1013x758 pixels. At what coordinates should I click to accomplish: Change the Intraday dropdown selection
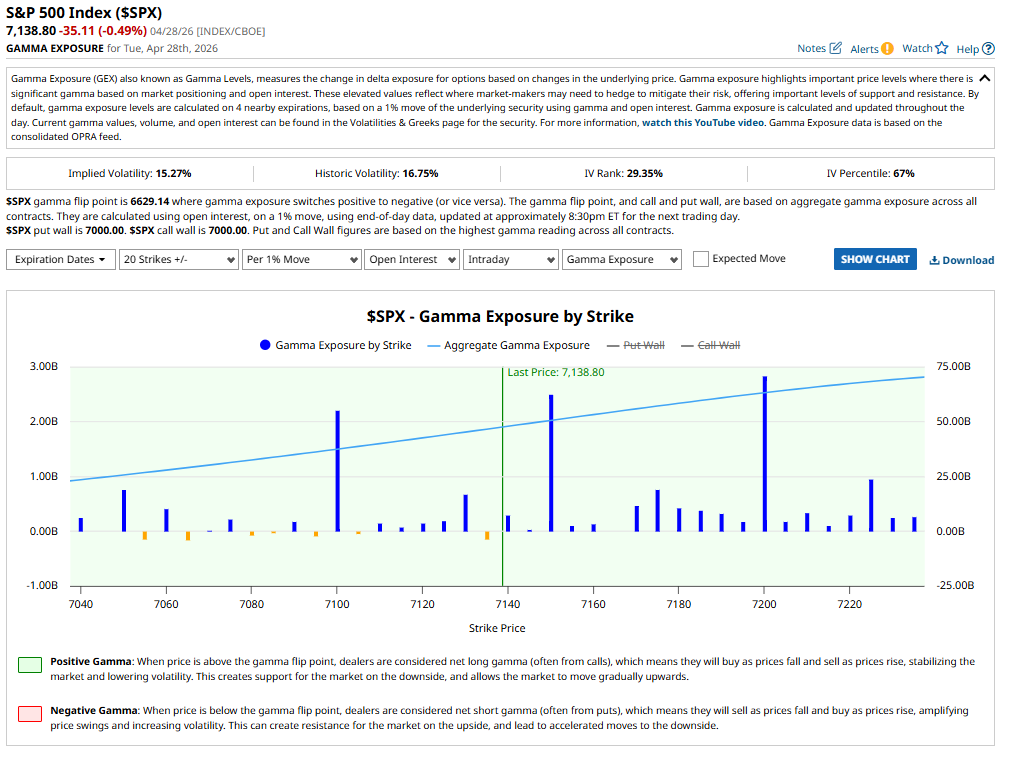510,259
